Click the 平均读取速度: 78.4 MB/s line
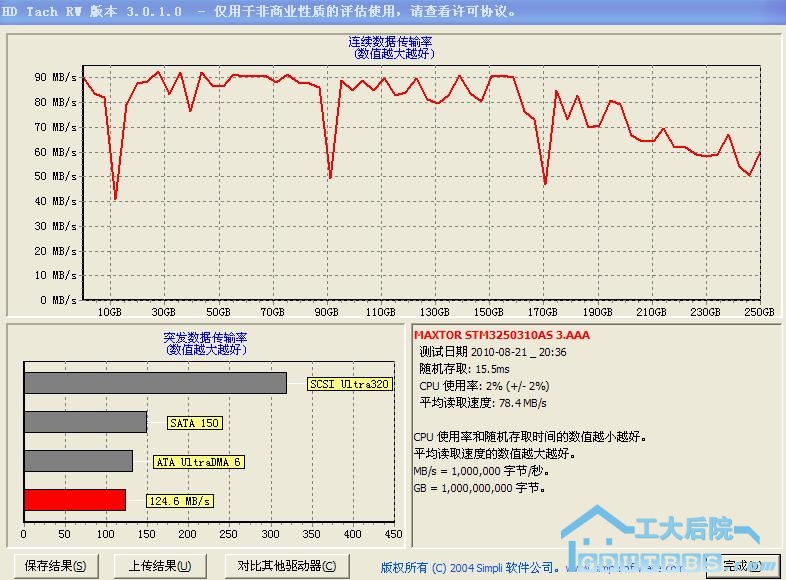Viewport: 786px width, 580px height. click(x=483, y=404)
